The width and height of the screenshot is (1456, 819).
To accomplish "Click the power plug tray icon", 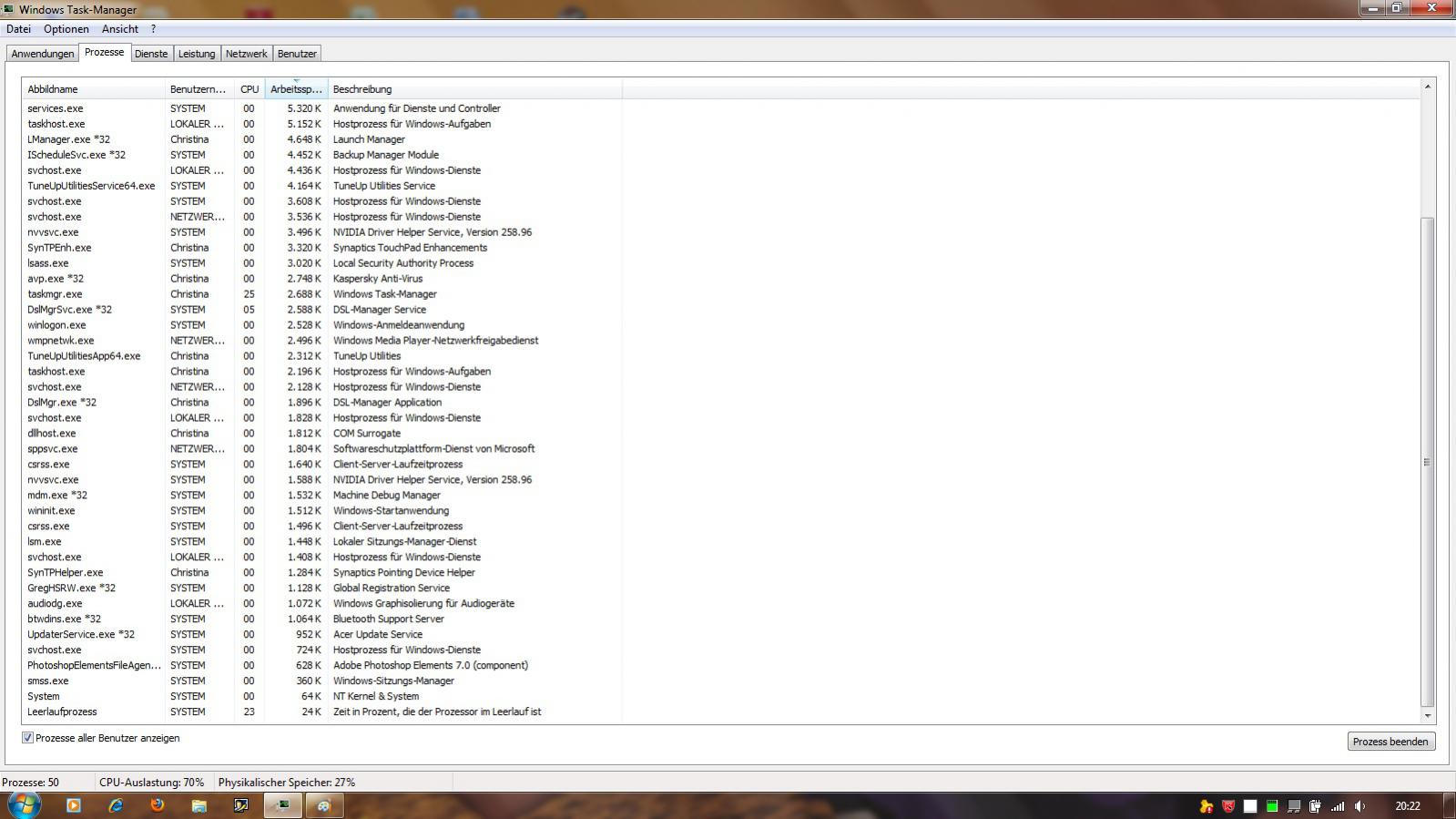I will coord(1315,805).
